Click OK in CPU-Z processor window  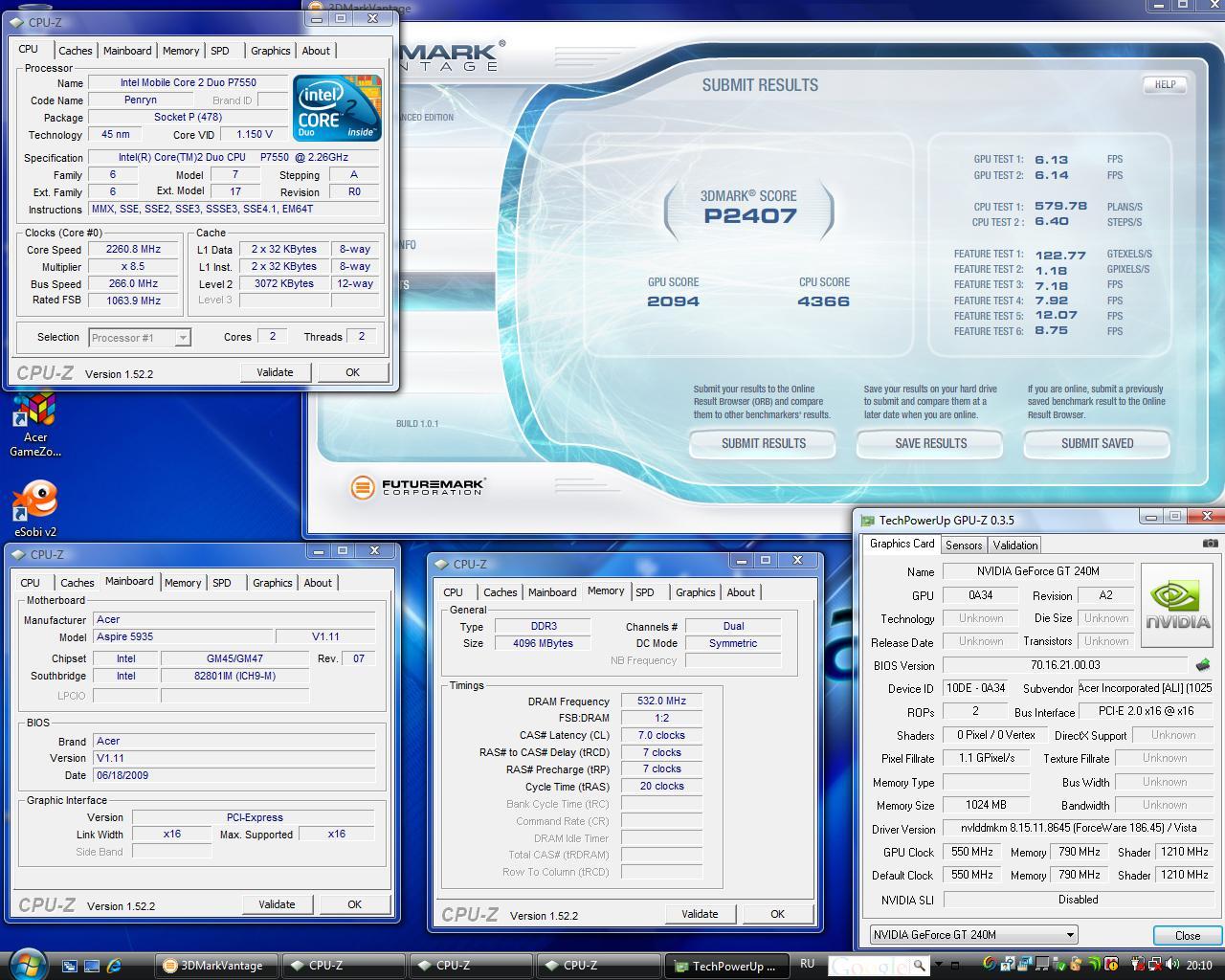352,372
